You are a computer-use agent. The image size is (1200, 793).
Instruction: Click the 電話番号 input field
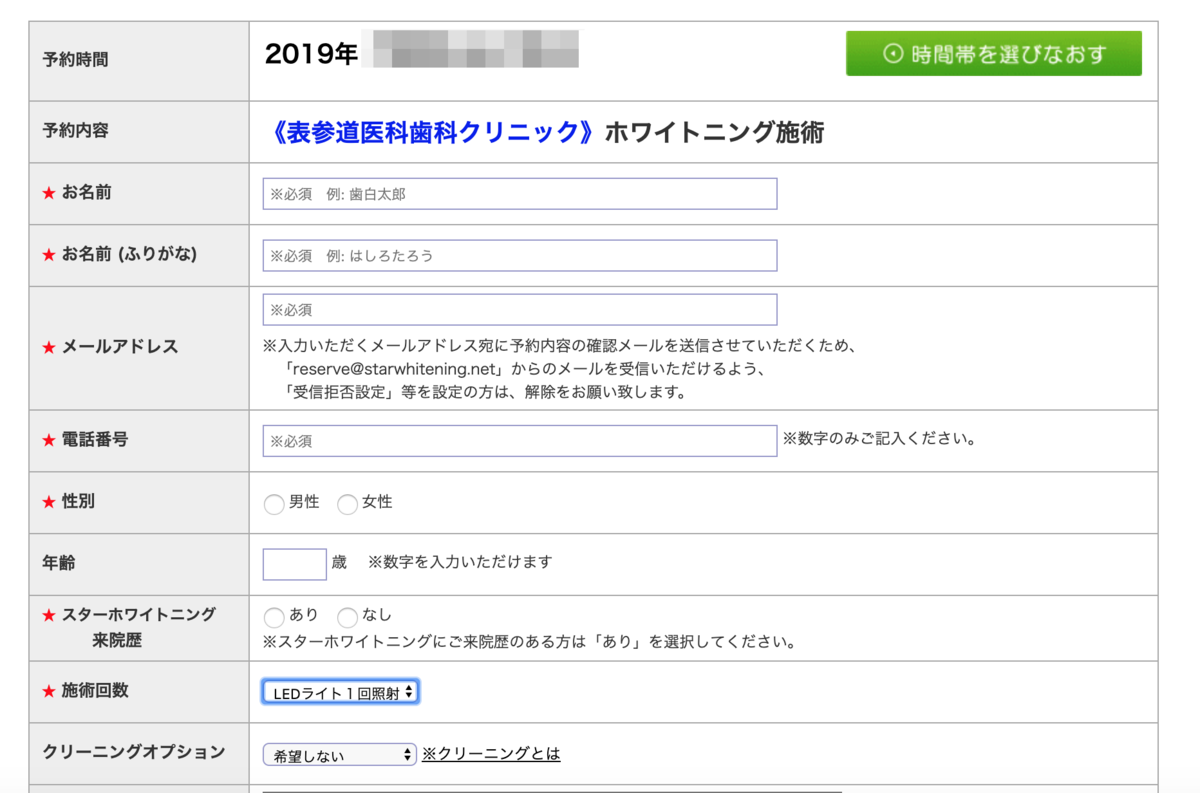pos(520,441)
